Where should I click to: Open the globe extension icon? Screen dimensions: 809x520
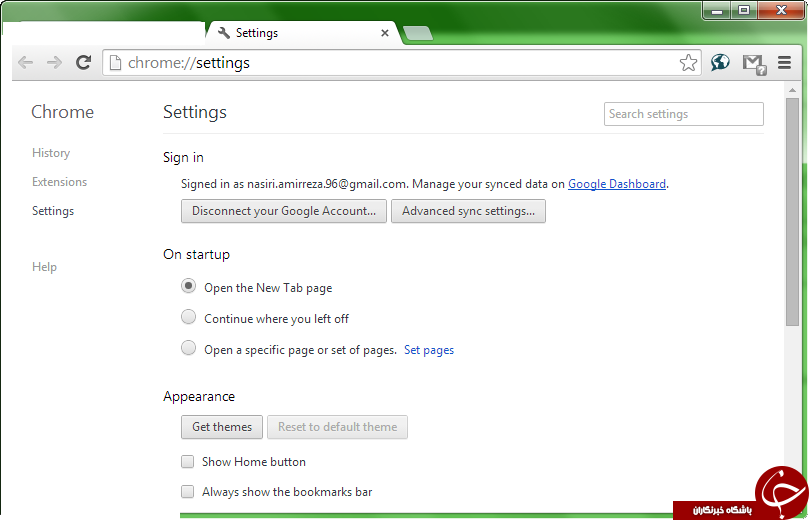720,62
